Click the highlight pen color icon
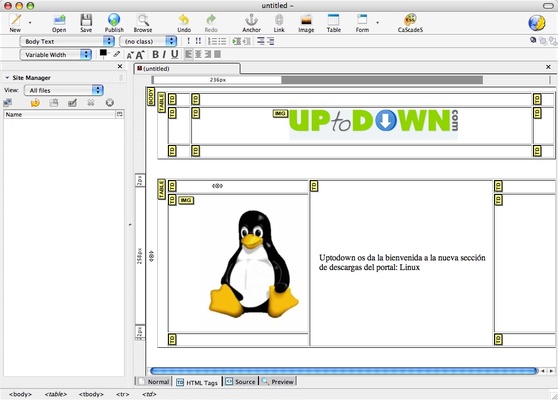The image size is (558, 400). tap(117, 54)
